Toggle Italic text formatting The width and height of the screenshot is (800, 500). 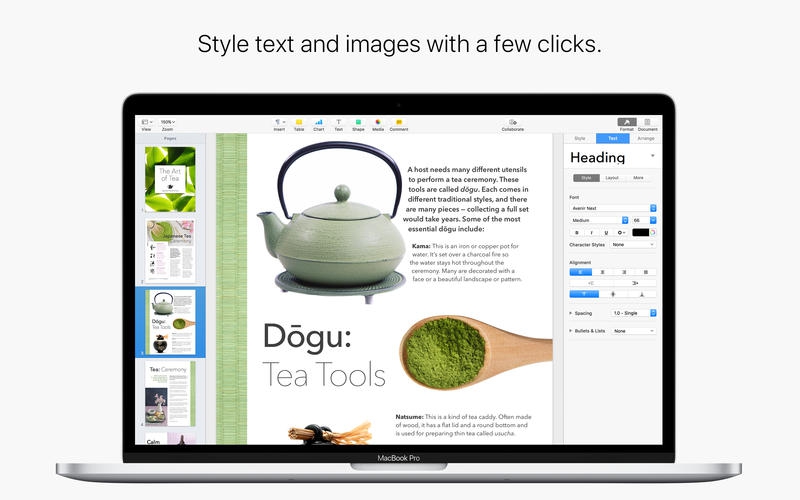pyautogui.click(x=591, y=233)
